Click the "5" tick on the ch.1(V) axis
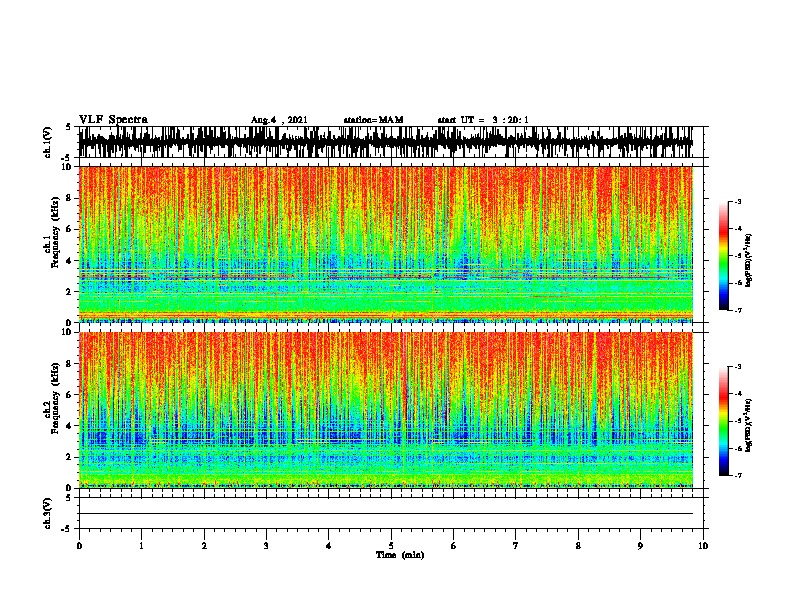792x612 pixels. pyautogui.click(x=68, y=127)
